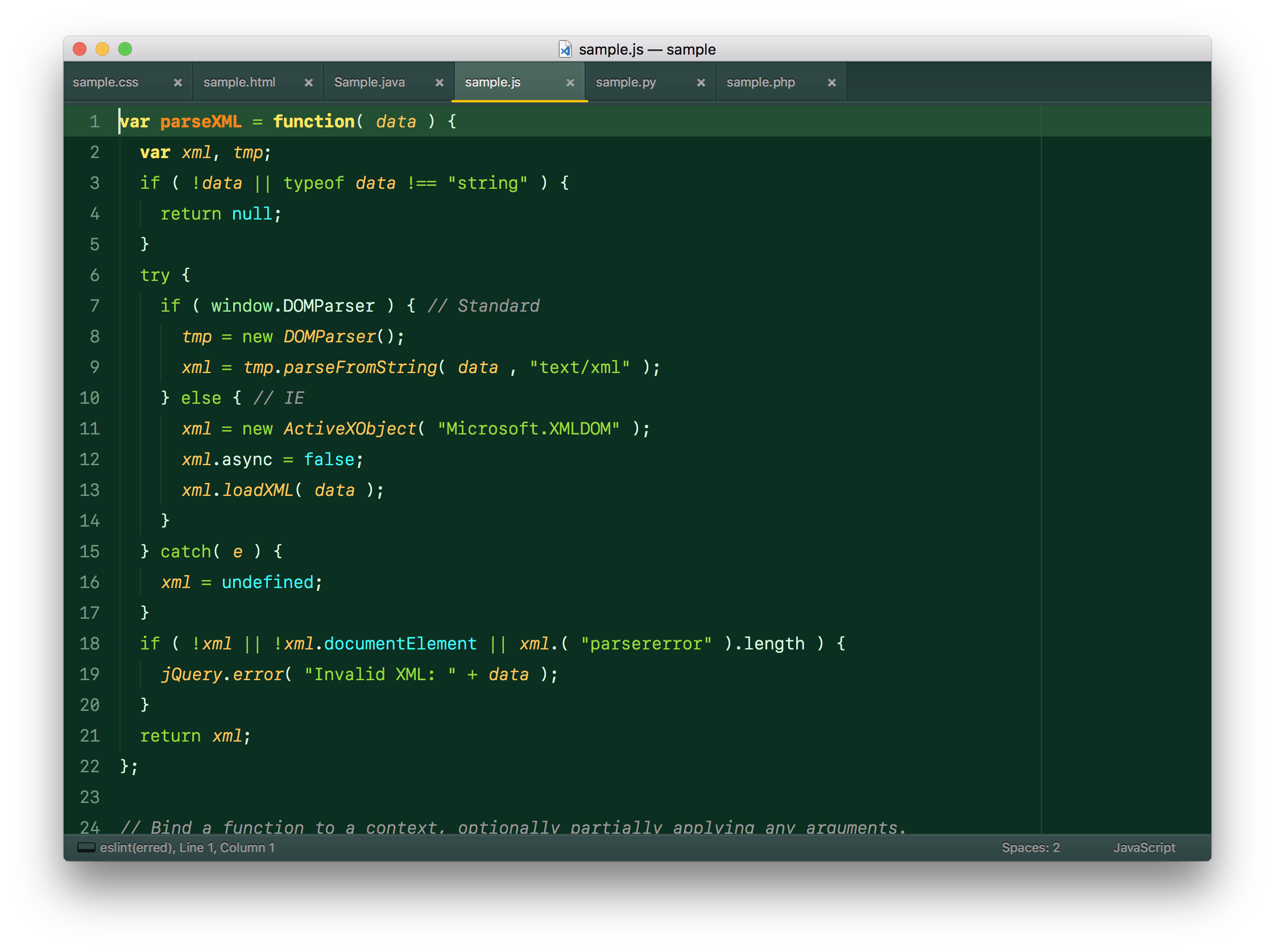Close the sample.html tab
This screenshot has height=952, width=1275.
tap(309, 82)
